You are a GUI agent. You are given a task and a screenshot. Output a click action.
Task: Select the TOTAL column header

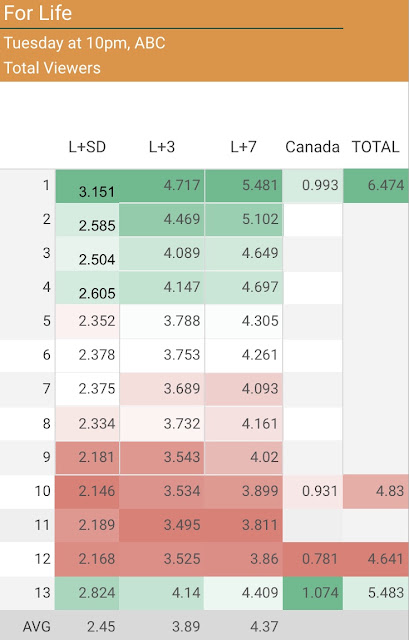[376, 147]
